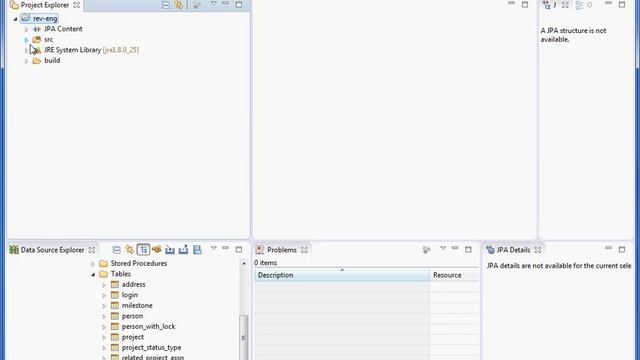Maximize the Problems view
This screenshot has width=640, height=360.
[x=468, y=249]
